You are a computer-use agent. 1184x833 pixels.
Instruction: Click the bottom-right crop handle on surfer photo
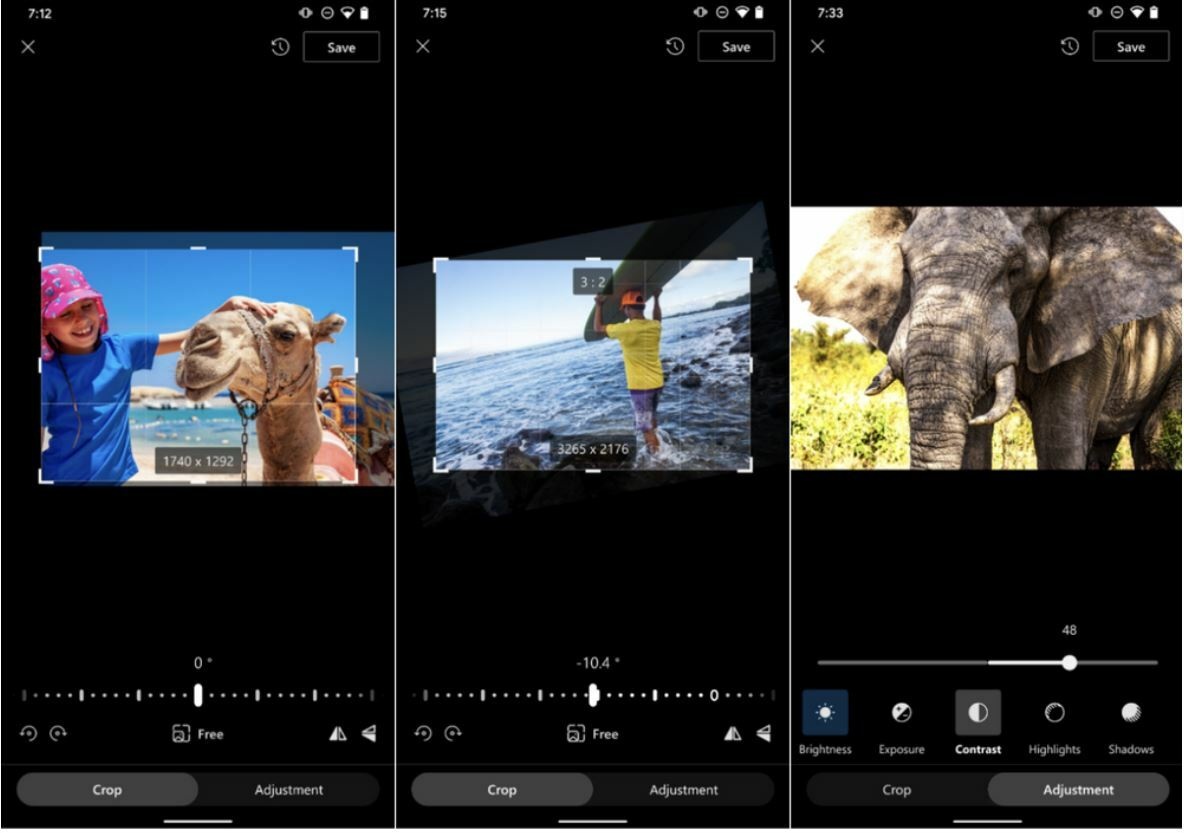coord(747,465)
